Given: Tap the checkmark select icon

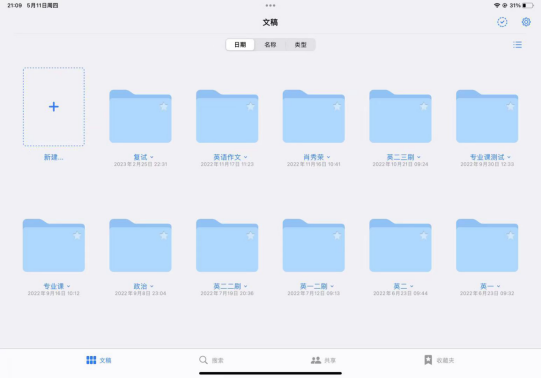Looking at the screenshot, I should point(502,22).
